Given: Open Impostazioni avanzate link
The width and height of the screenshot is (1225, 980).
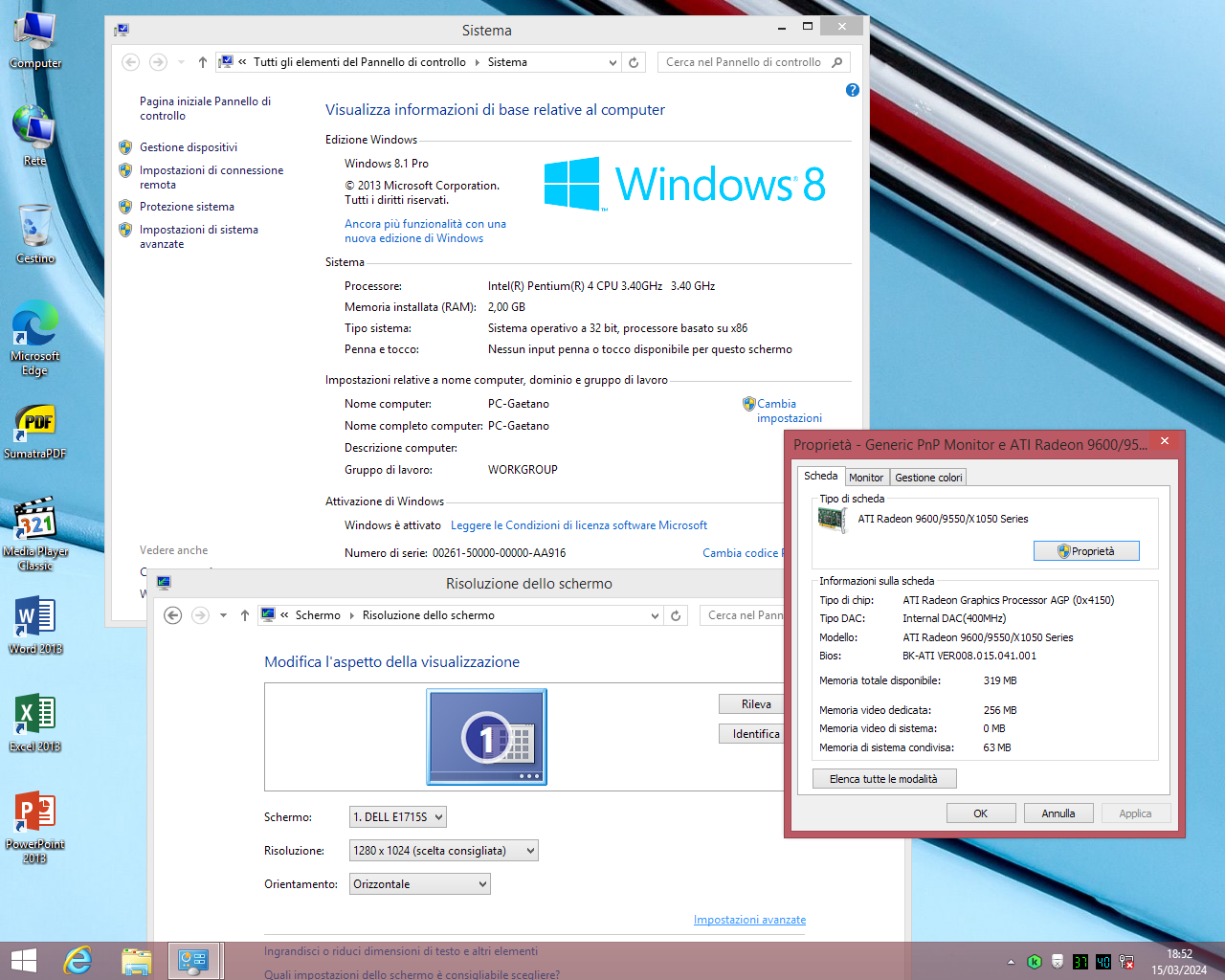Looking at the screenshot, I should [x=749, y=920].
